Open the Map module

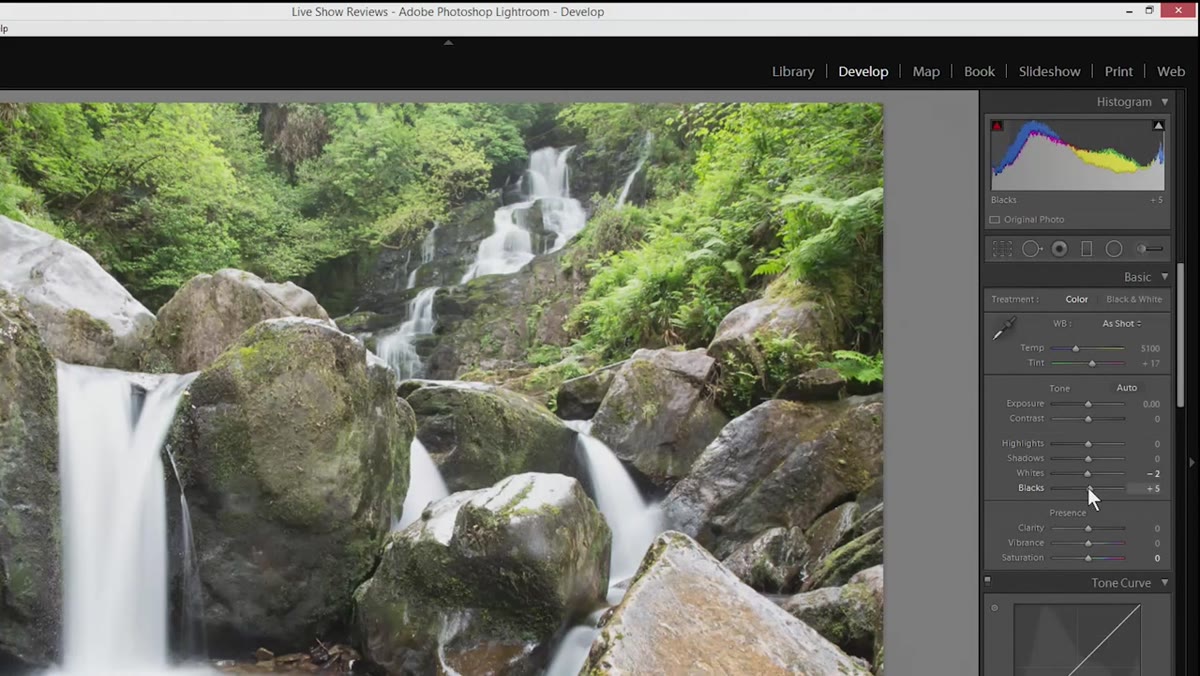tap(926, 72)
